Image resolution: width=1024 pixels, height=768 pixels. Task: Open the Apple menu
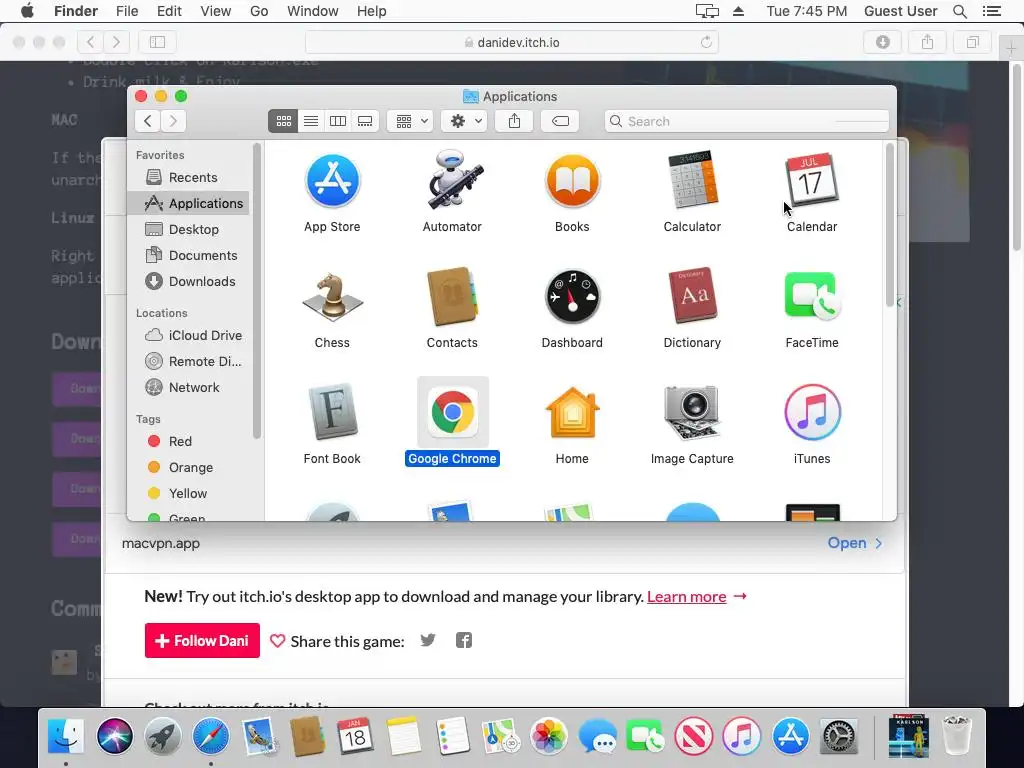[27, 11]
